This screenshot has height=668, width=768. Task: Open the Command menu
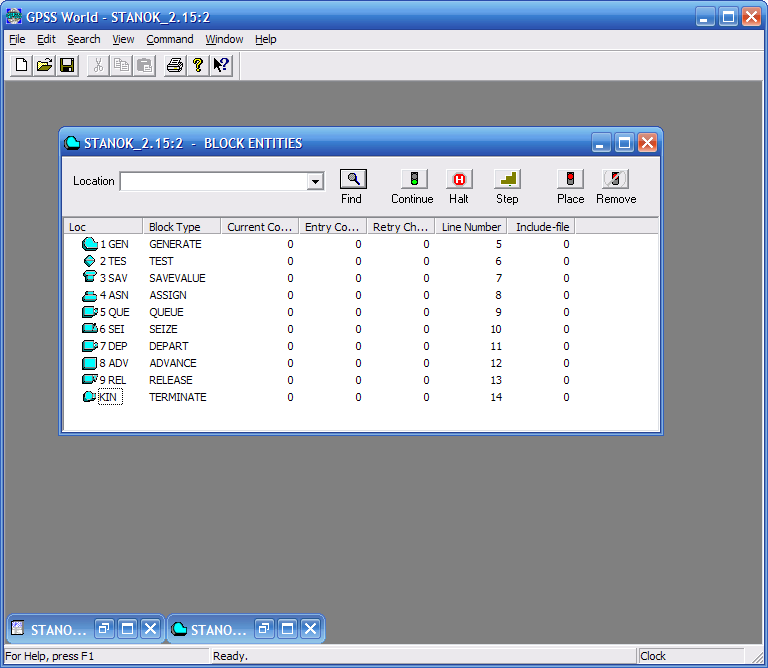169,39
